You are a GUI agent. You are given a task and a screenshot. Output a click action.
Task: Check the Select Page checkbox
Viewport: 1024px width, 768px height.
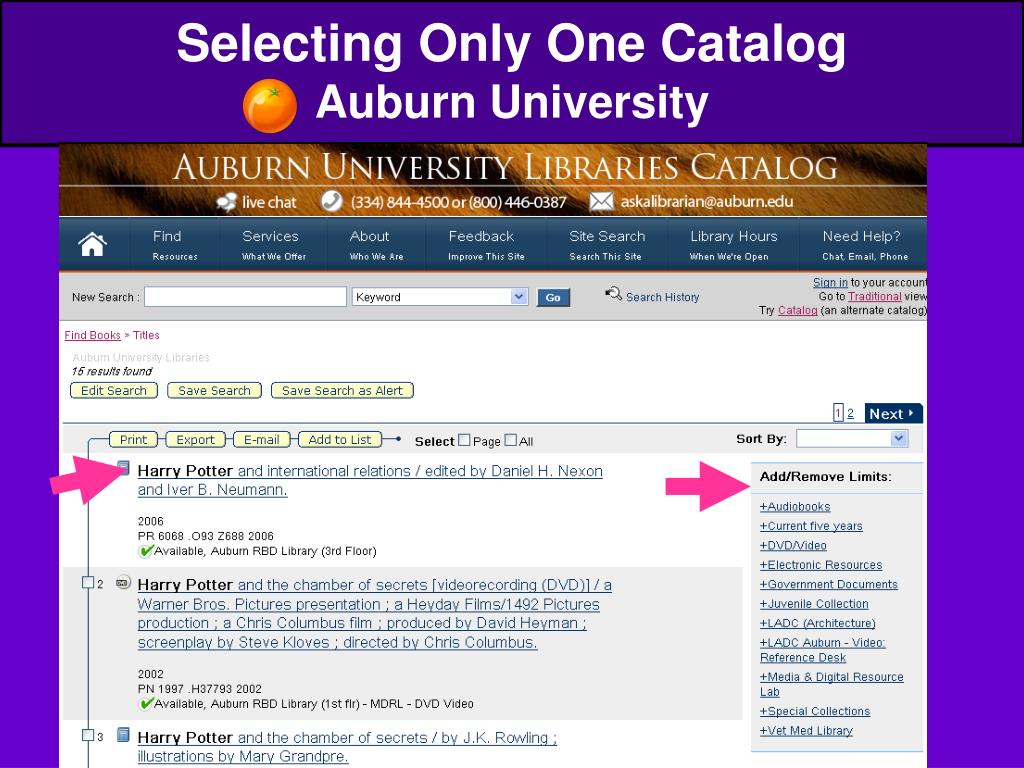[x=464, y=440]
